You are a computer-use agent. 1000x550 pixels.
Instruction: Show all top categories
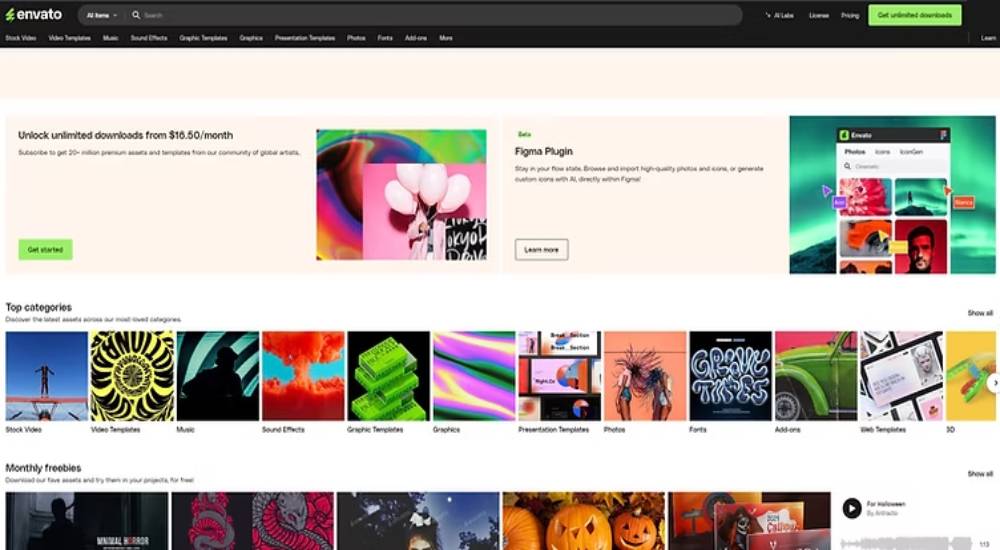(980, 313)
